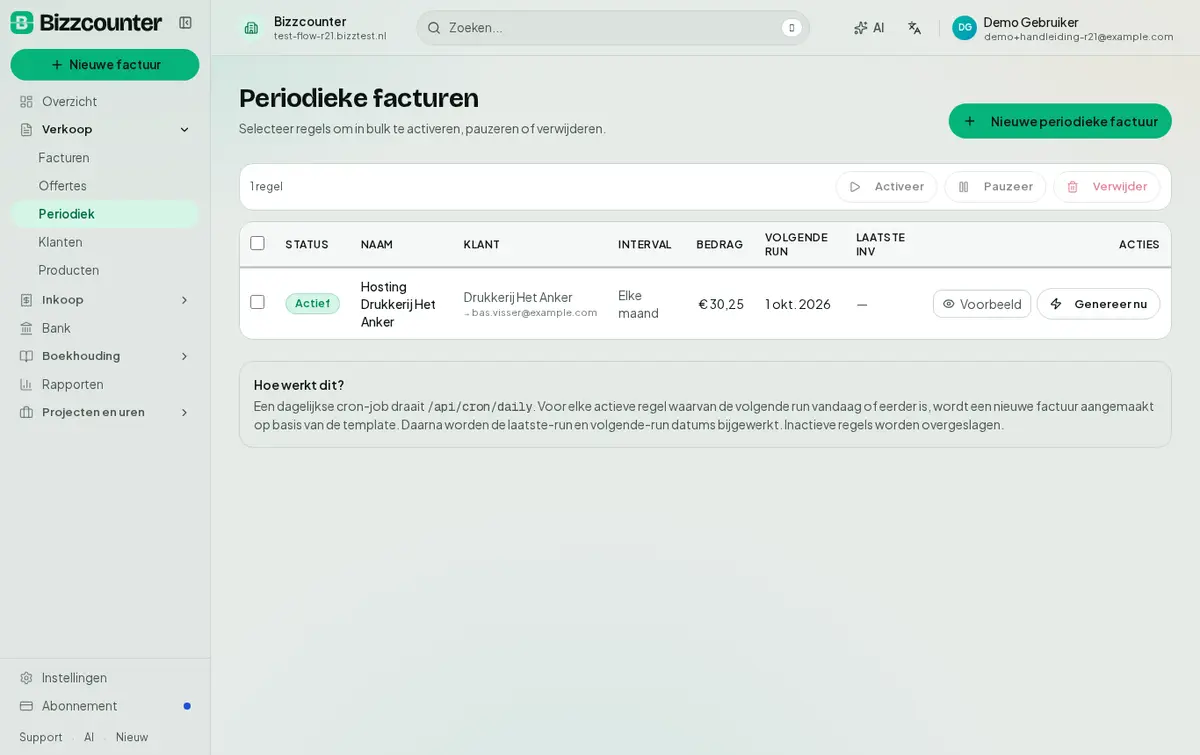Click the Elke maand interval cell
The height and width of the screenshot is (755, 1200).
(639, 304)
